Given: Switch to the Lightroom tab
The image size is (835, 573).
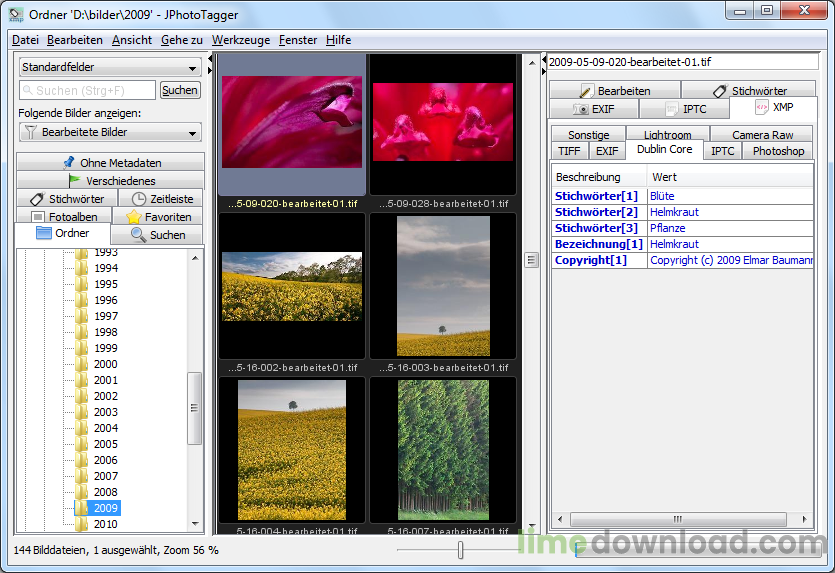Looking at the screenshot, I should (668, 134).
